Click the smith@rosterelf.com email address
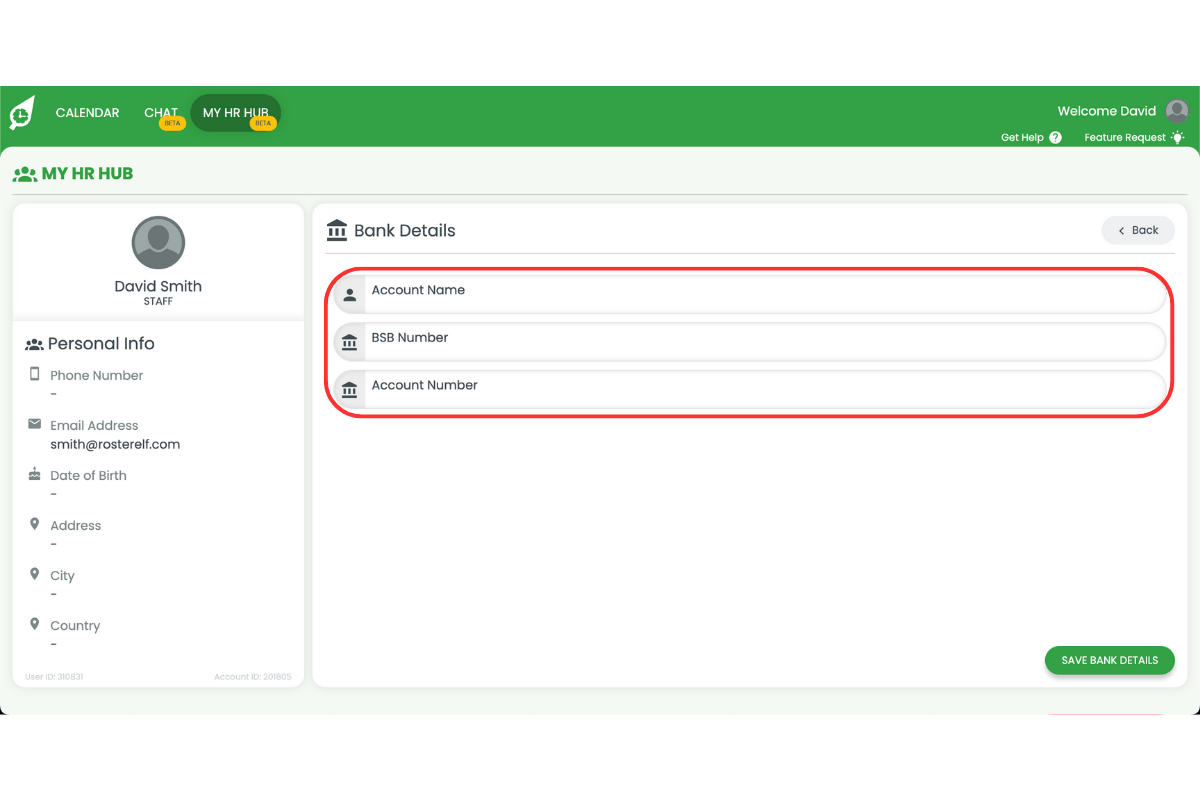 [115, 444]
